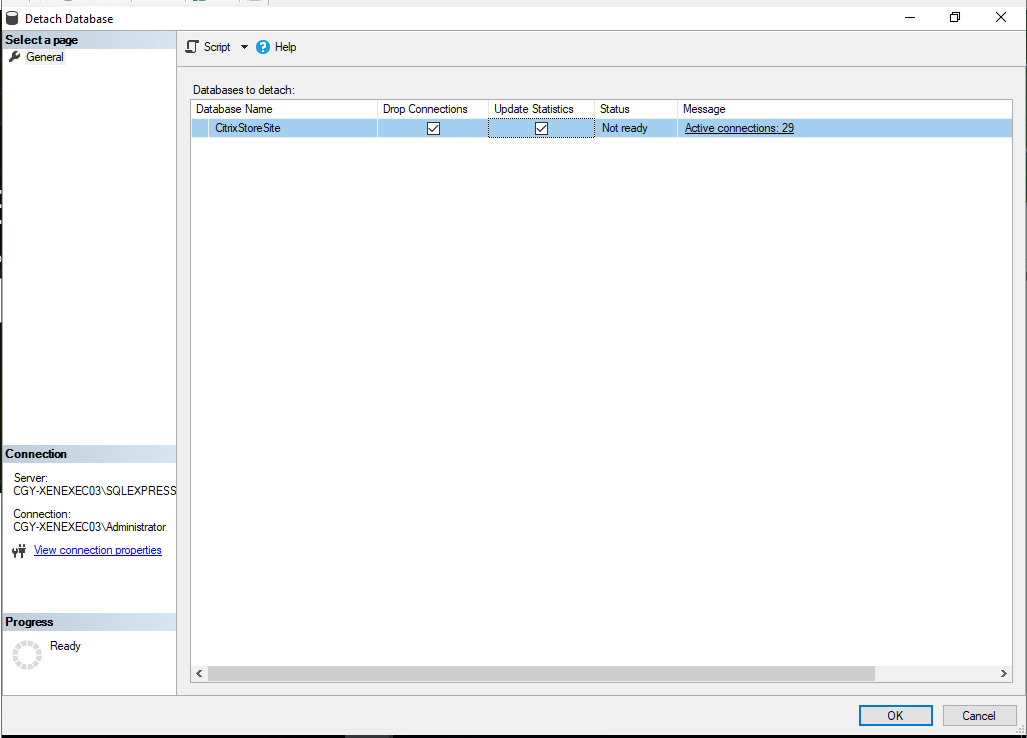The height and width of the screenshot is (738, 1027).
Task: Click the wrench icon beside General
Action: tap(14, 57)
